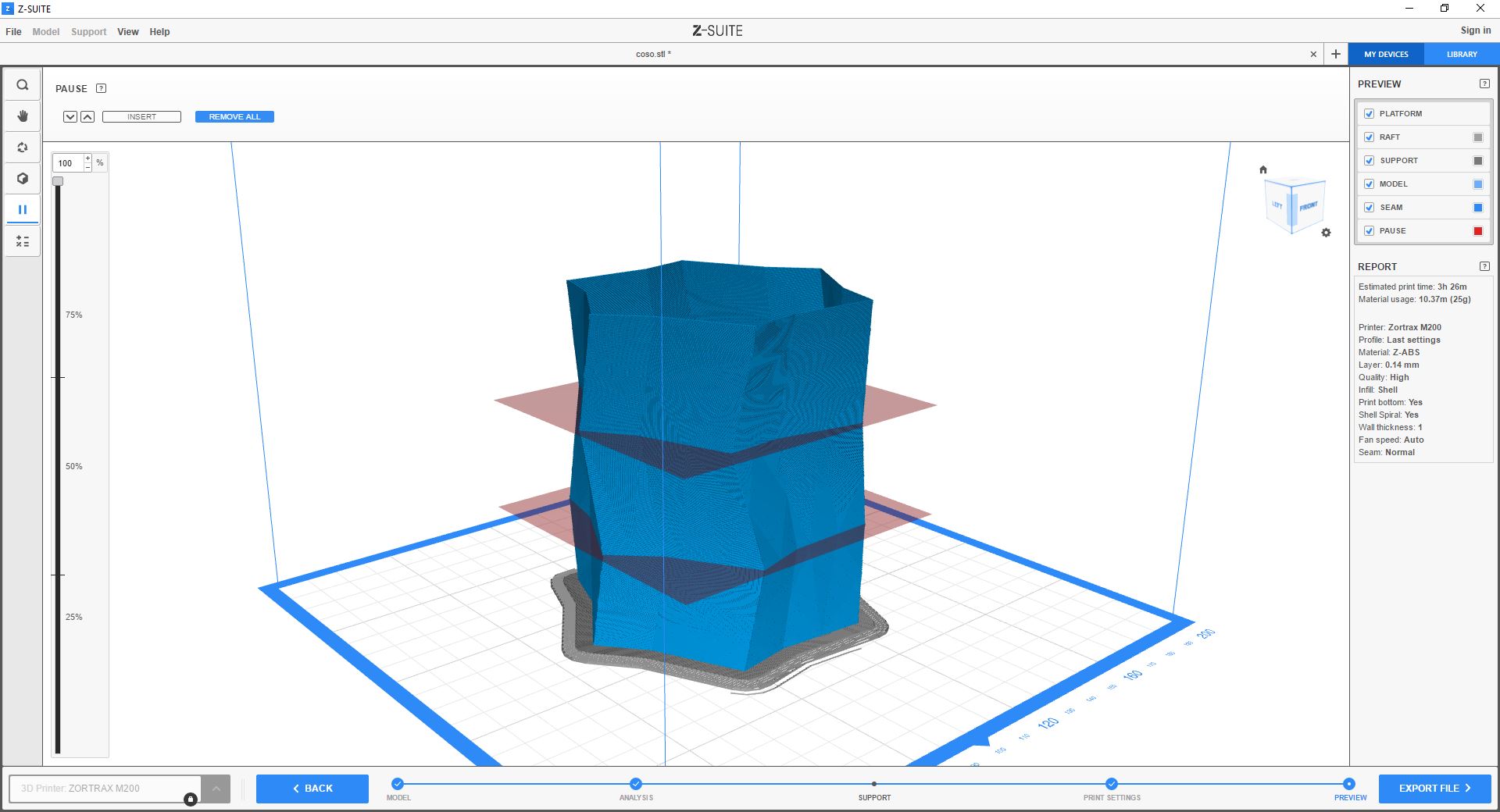Minimize the Z-SUITE window

[x=1409, y=9]
